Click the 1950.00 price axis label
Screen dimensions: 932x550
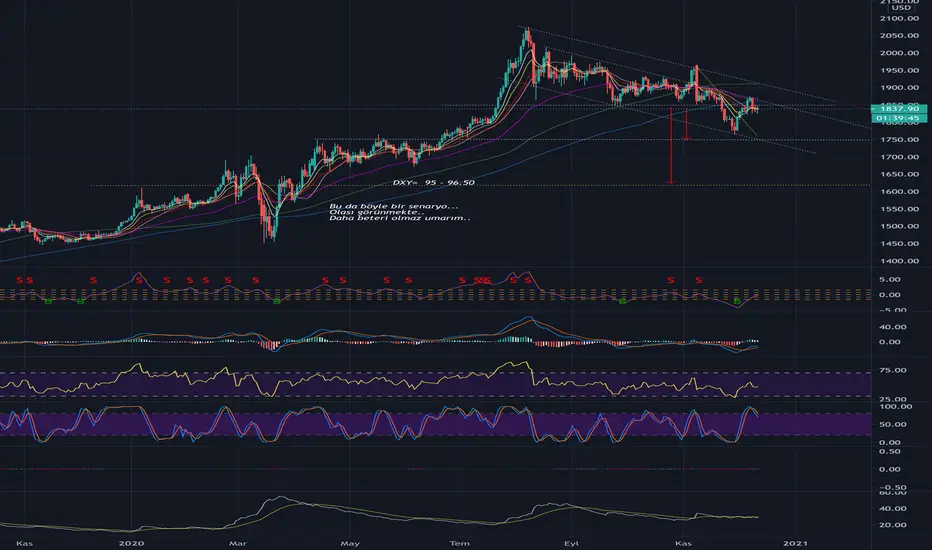[x=899, y=70]
